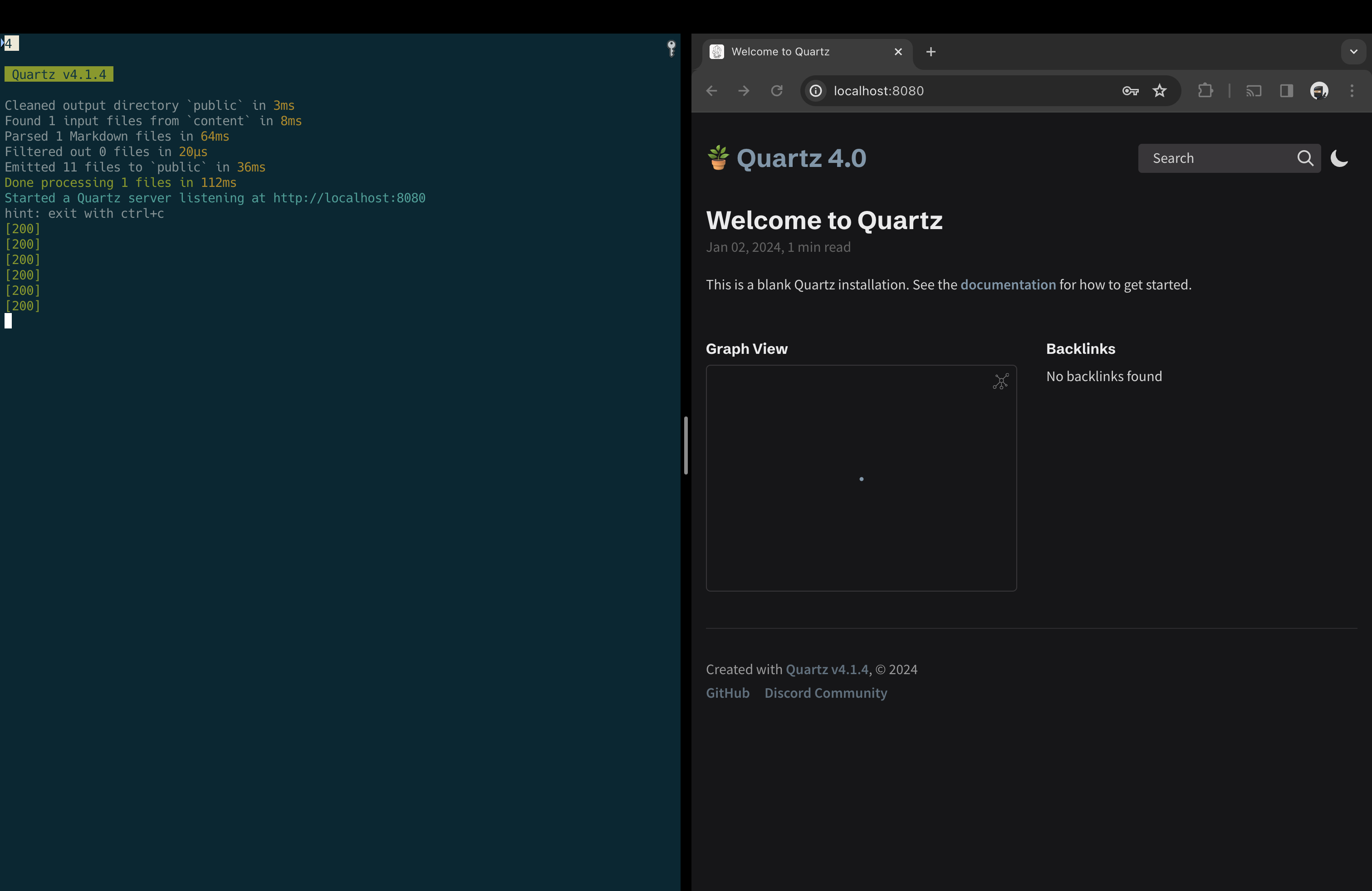Click the terminal split pane divider
This screenshot has height=891, width=1372.
pos(686,445)
